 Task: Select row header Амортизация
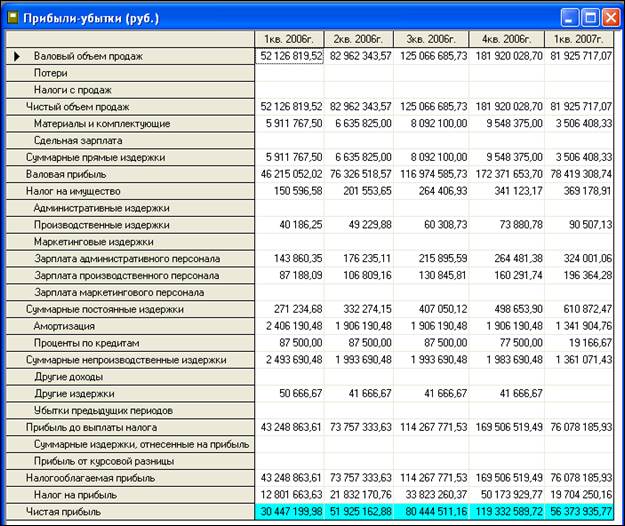pos(130,326)
